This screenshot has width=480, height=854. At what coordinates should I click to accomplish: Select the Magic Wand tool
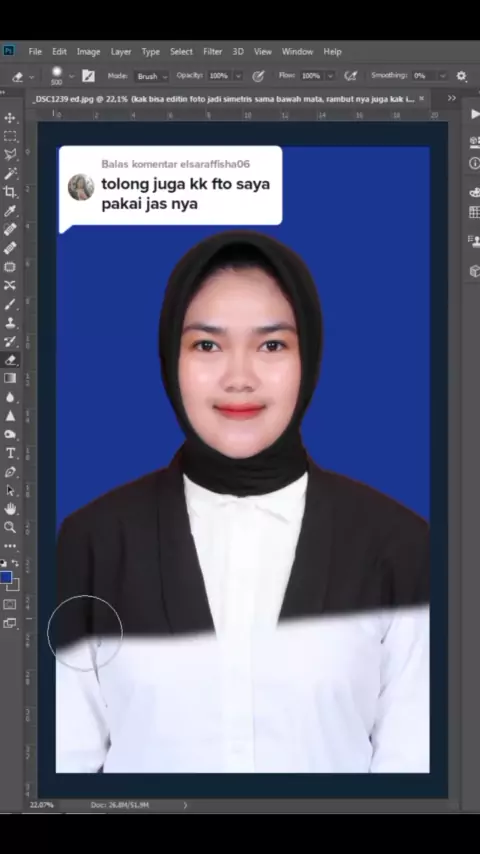[x=10, y=174]
